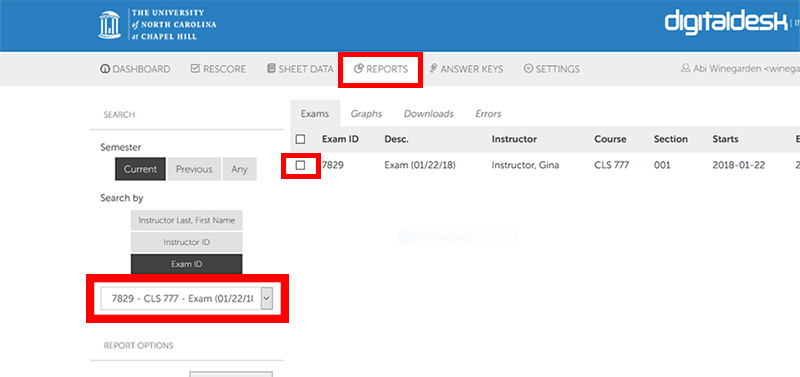Click the Rescore checkmark icon
This screenshot has width=800, height=377.
[195, 69]
